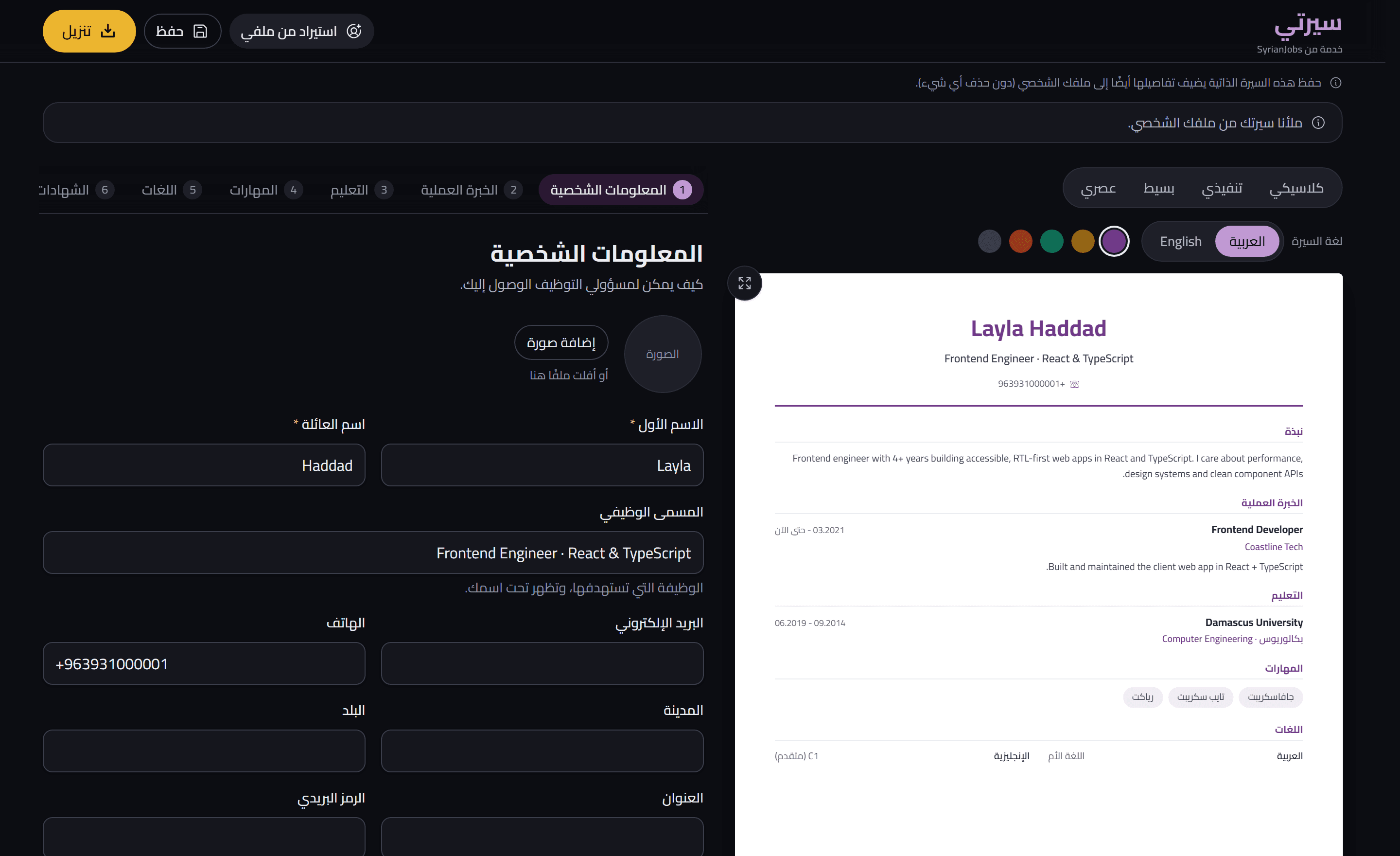The width and height of the screenshot is (1400, 856).
Task: Click the profile import icon in استيراد من ملفي
Action: click(x=354, y=31)
